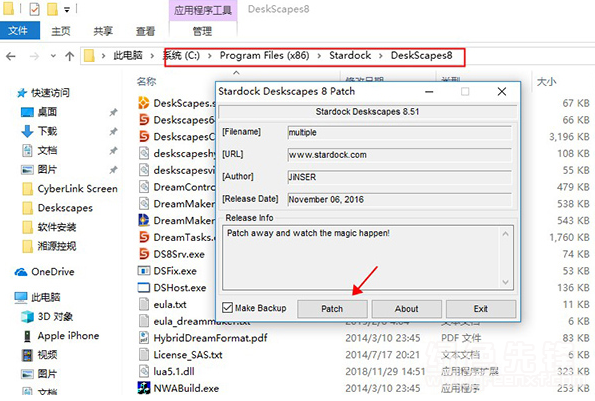Screen dimensions: 595x401
Task: Go up one folder level arrow
Action: (69, 57)
